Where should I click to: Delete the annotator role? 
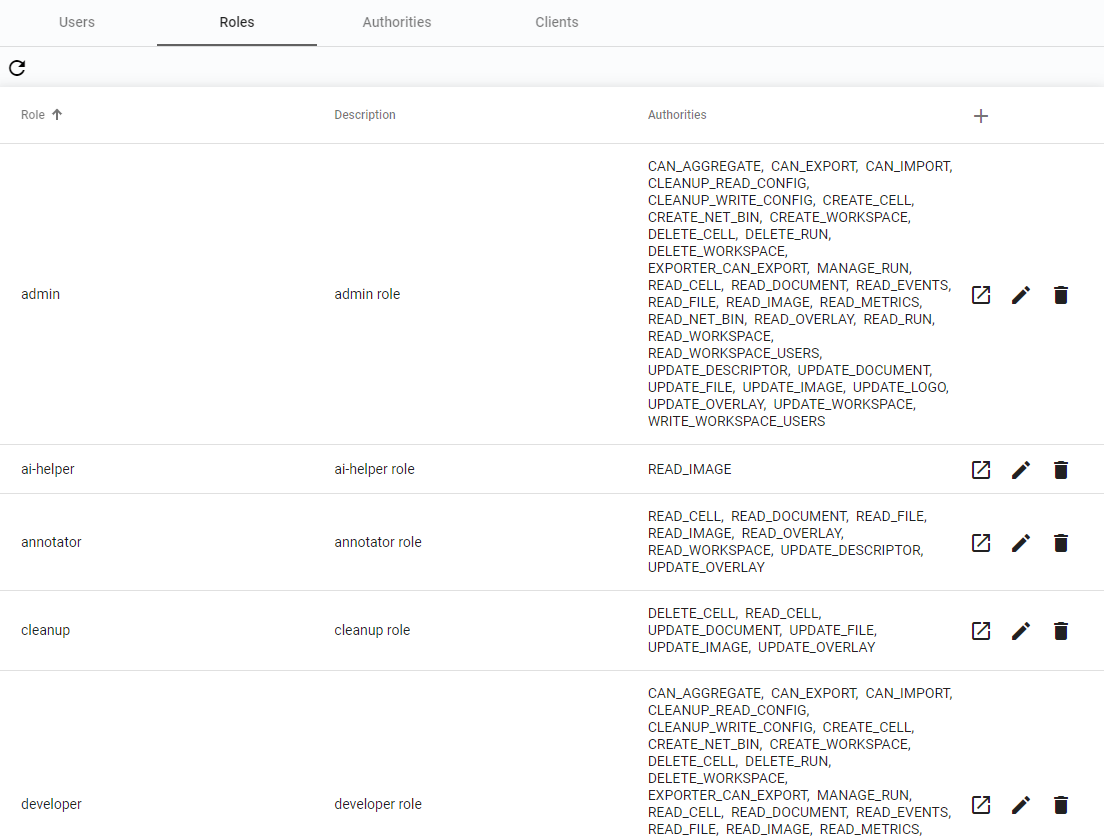[1061, 543]
